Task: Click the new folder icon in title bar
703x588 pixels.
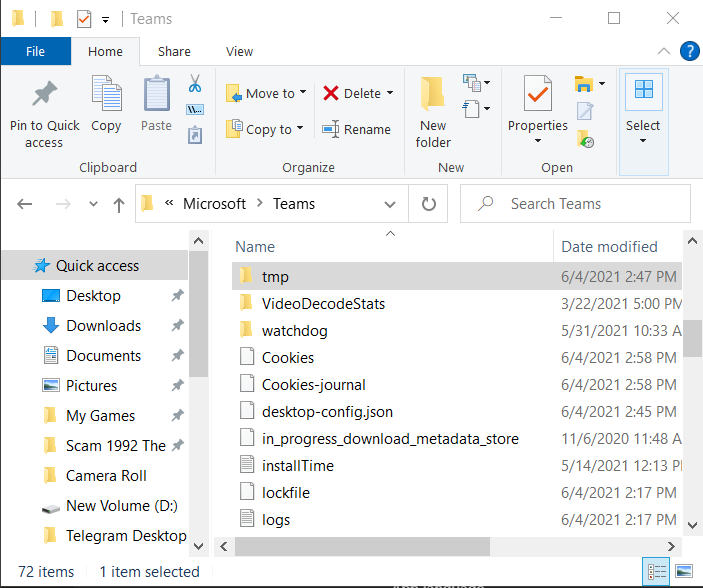Action: click(56, 19)
